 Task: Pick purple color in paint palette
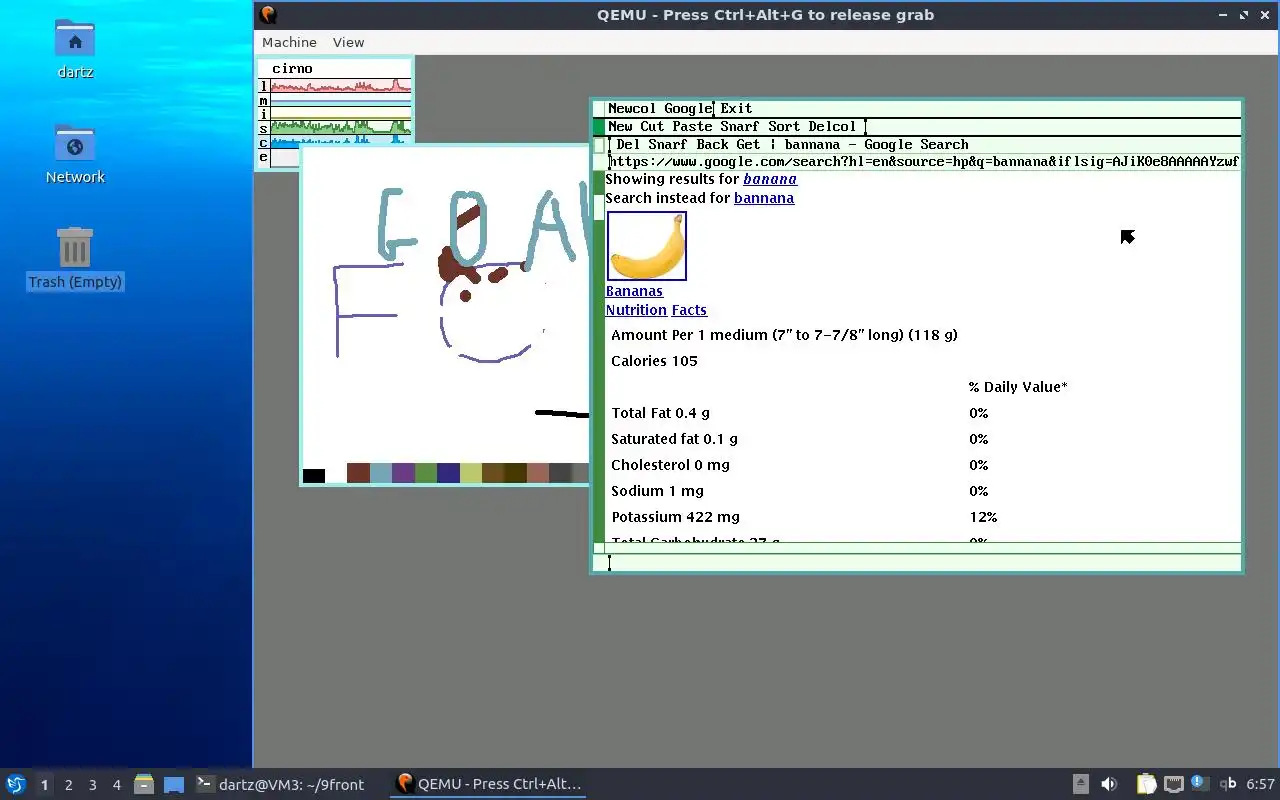click(x=403, y=474)
